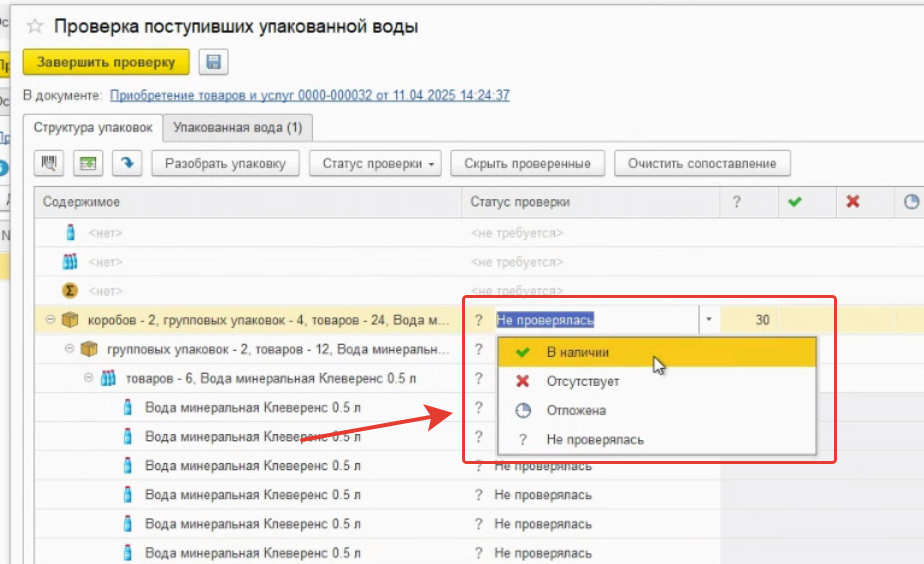
Task: Click the clock deferred column header icon
Action: pyautogui.click(x=910, y=202)
